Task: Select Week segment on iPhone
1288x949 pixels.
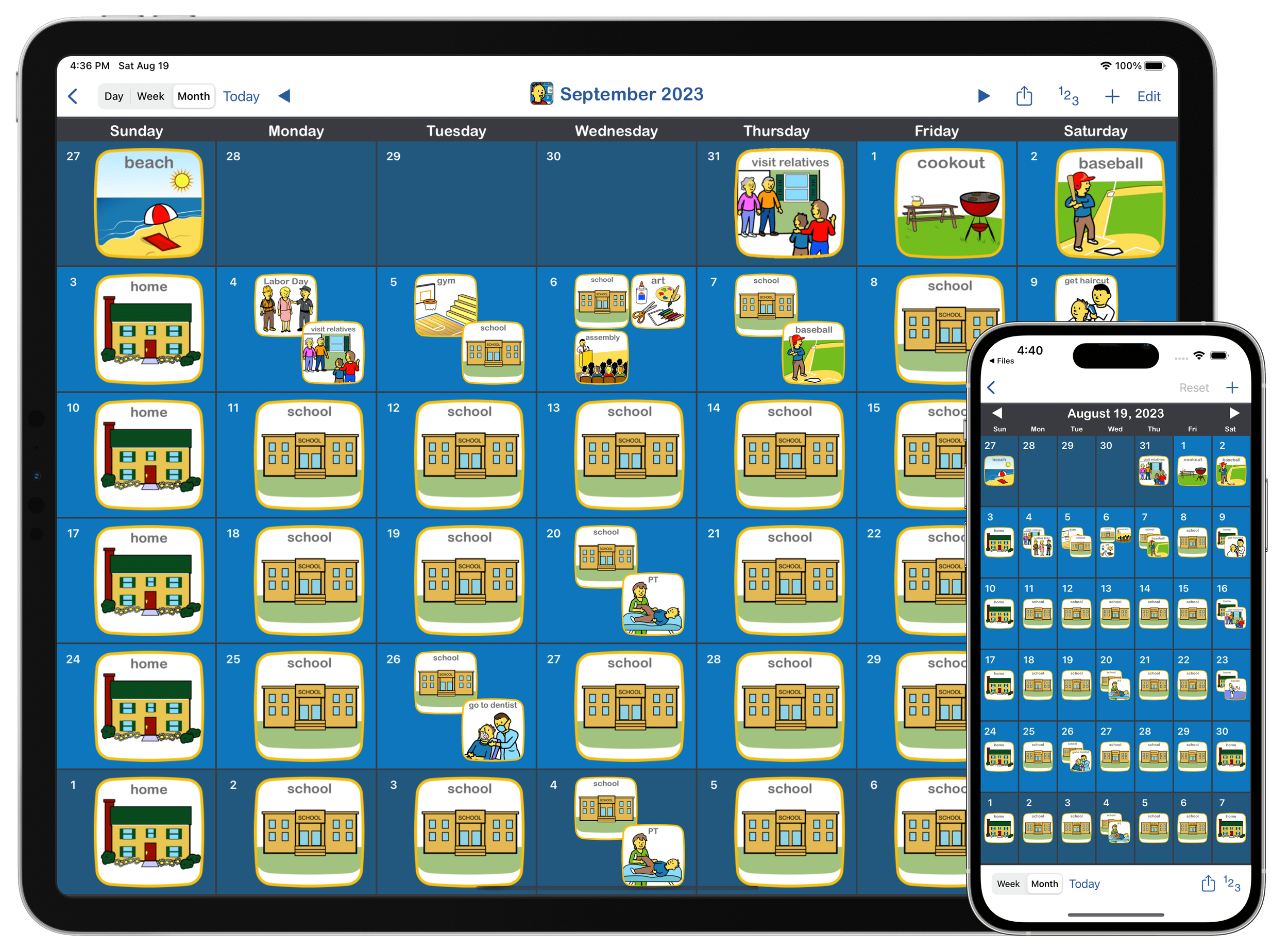Action: click(1008, 884)
